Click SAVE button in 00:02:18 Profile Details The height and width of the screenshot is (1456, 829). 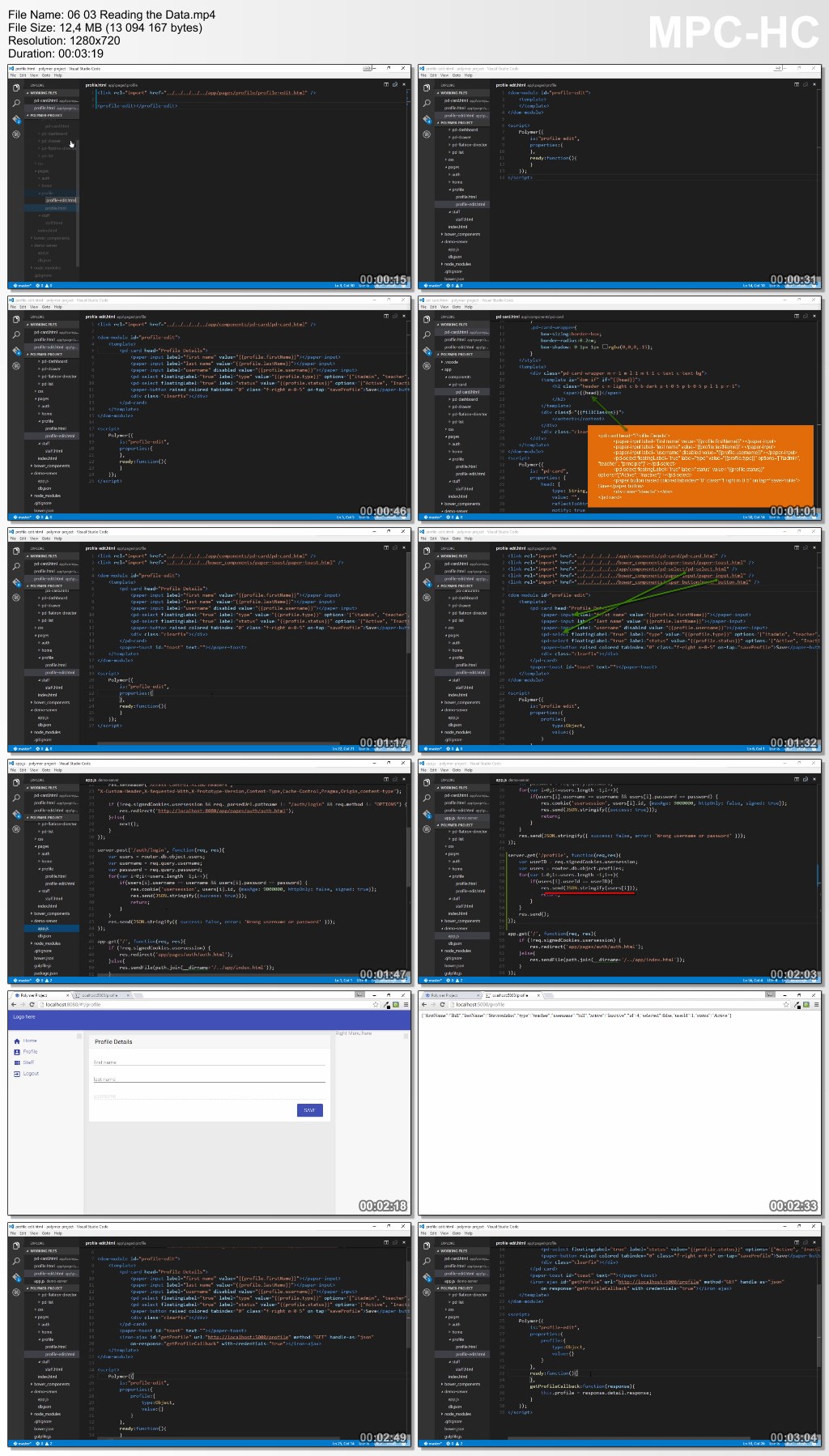(x=310, y=1110)
